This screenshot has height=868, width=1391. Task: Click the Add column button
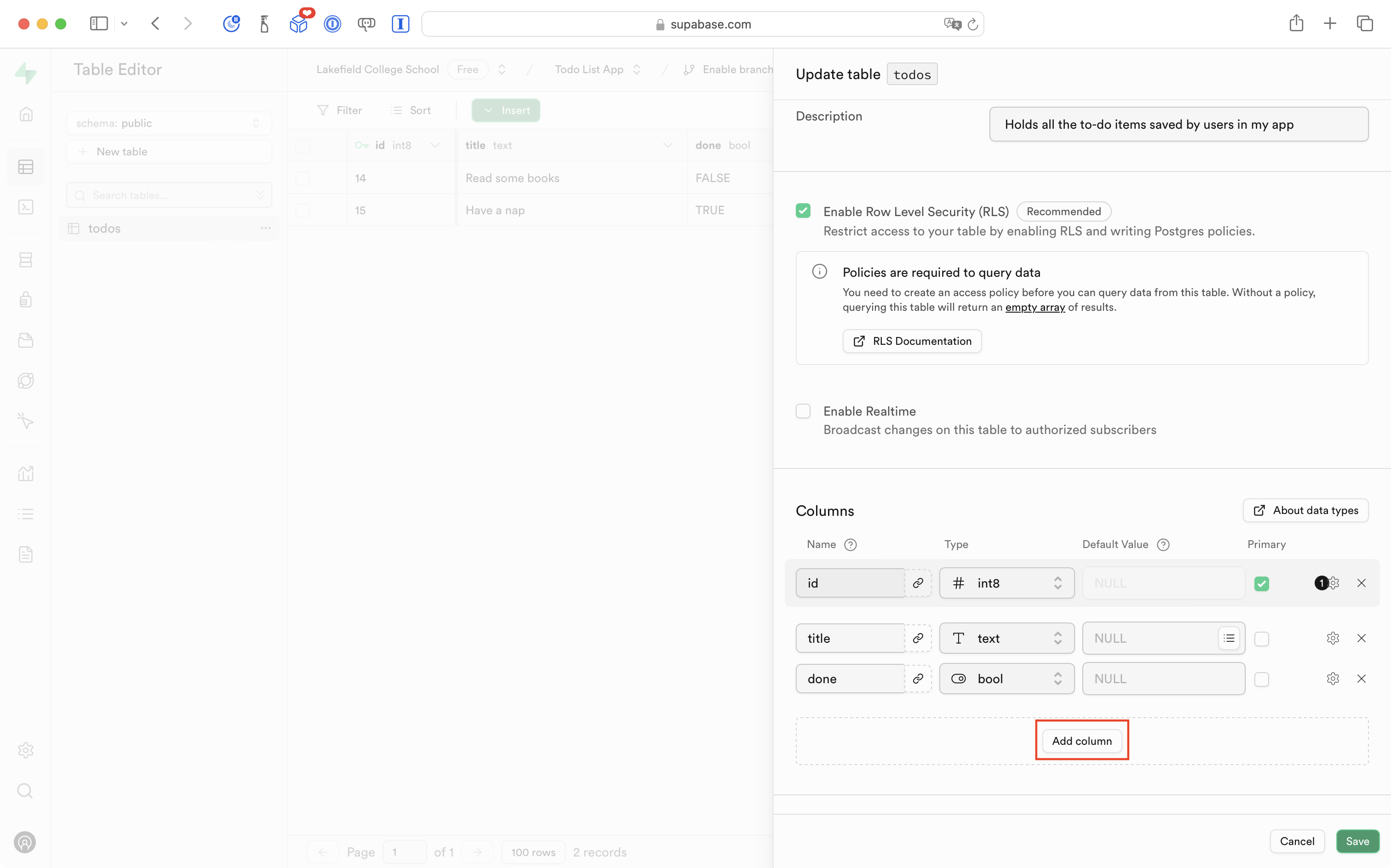pos(1081,741)
